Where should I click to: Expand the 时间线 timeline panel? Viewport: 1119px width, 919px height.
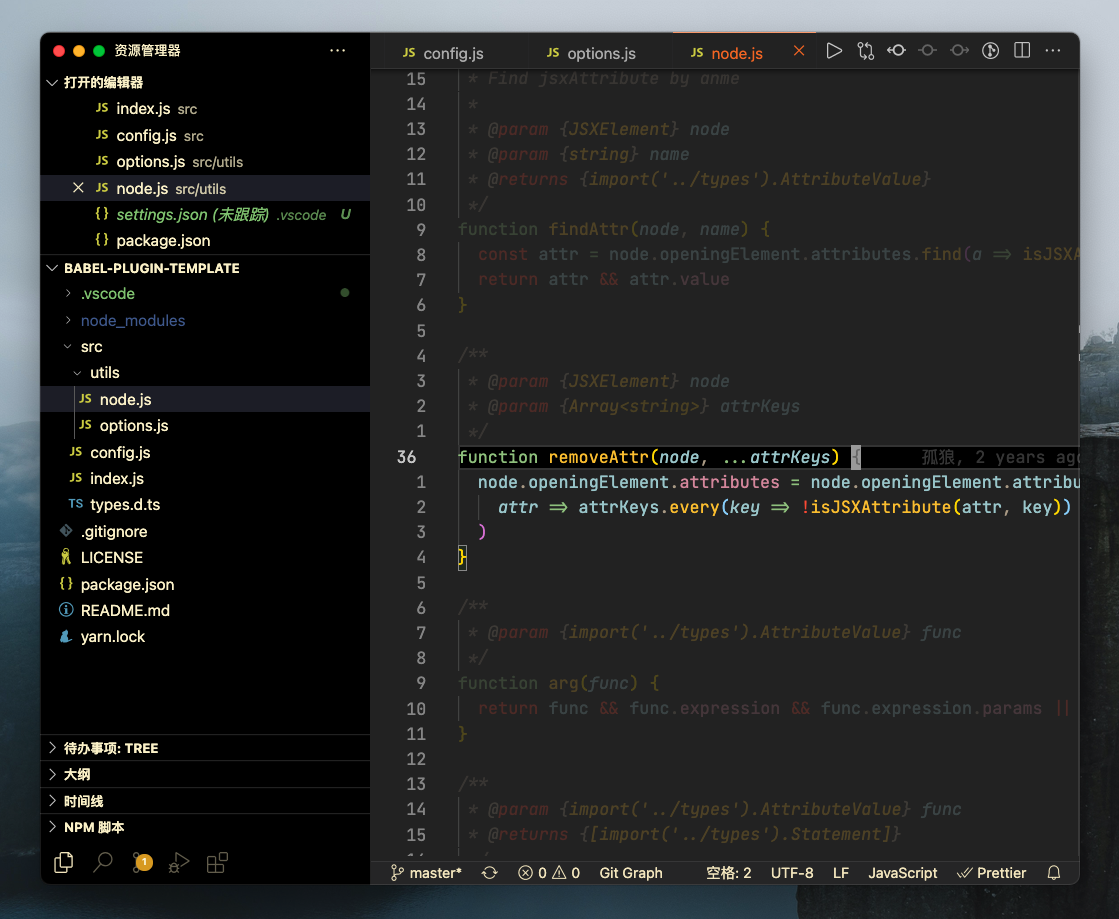pyautogui.click(x=206, y=801)
